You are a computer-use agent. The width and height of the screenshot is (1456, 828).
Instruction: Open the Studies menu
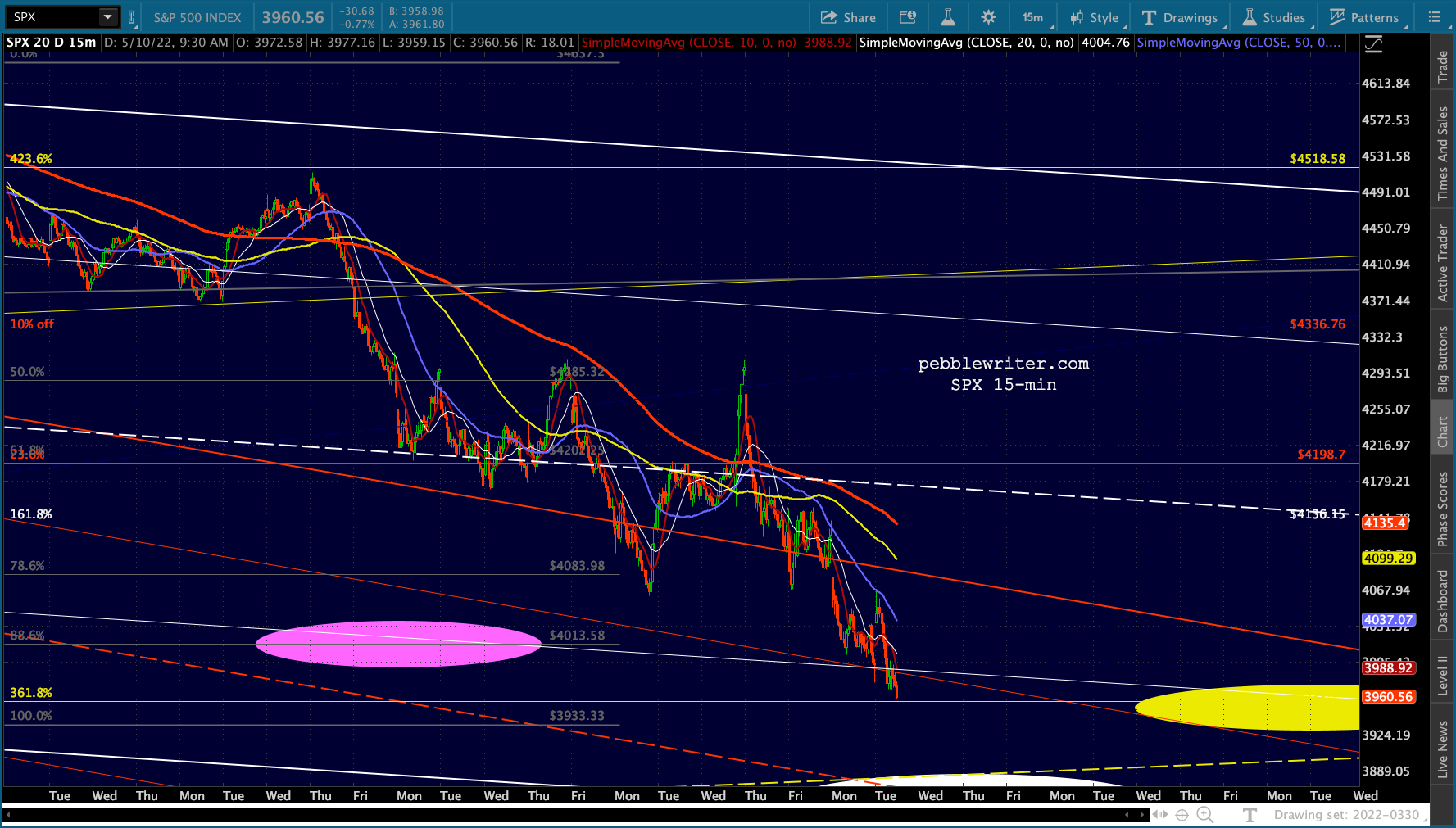coord(1274,17)
